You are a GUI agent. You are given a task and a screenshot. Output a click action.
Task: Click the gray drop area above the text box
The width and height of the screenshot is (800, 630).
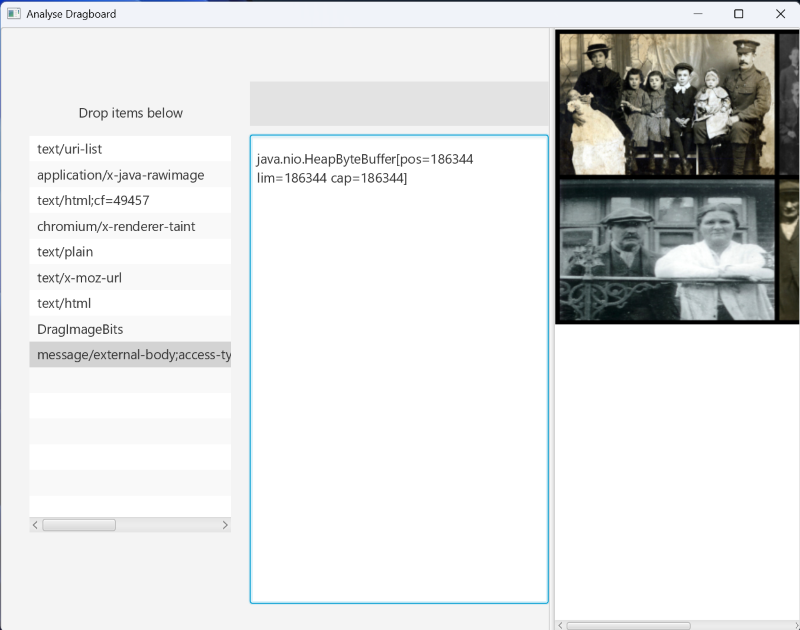tap(399, 104)
